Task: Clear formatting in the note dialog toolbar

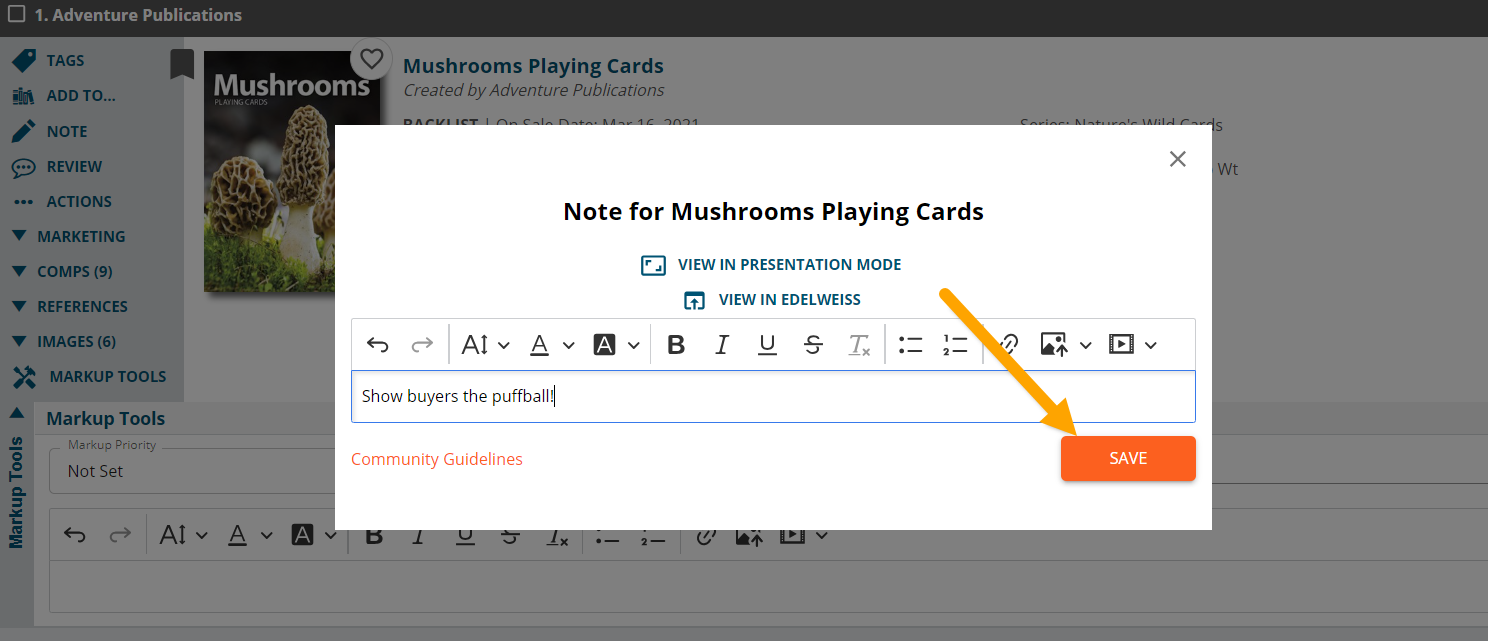Action: pos(859,345)
